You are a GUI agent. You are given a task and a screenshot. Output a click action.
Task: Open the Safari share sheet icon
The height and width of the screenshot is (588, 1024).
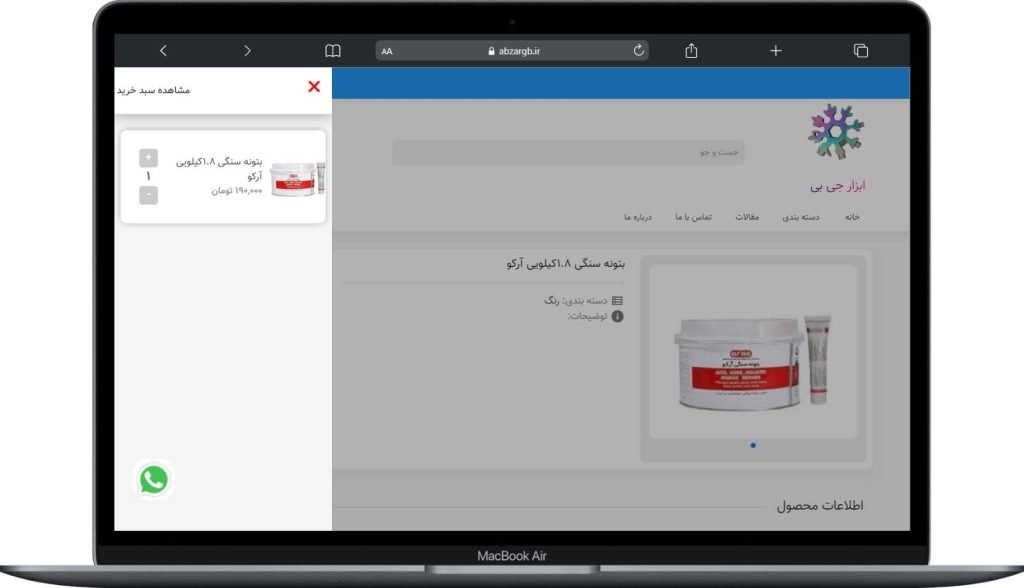[x=691, y=51]
